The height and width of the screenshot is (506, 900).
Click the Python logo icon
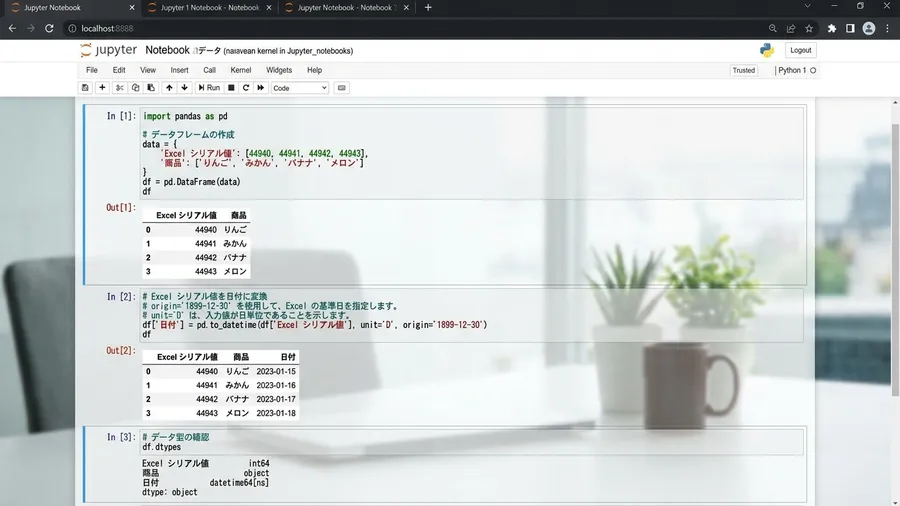[x=767, y=50]
